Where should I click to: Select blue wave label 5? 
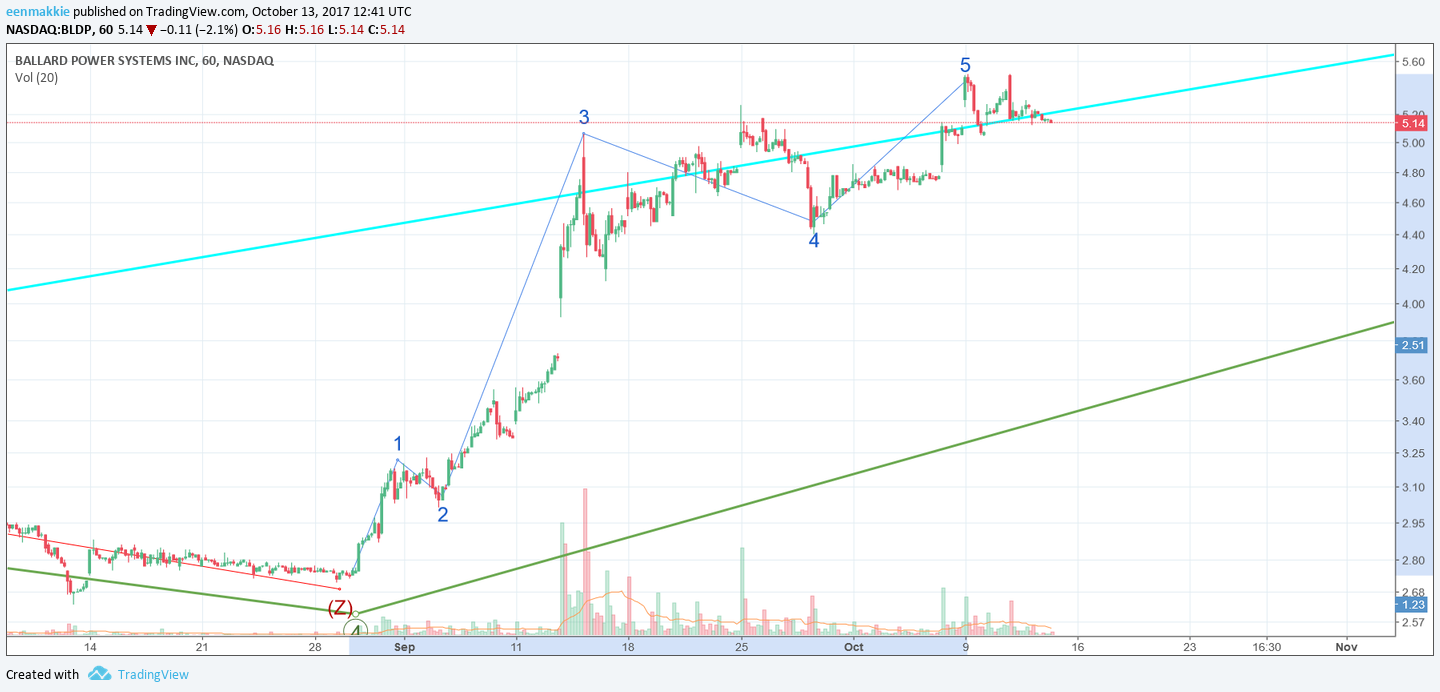tap(965, 65)
